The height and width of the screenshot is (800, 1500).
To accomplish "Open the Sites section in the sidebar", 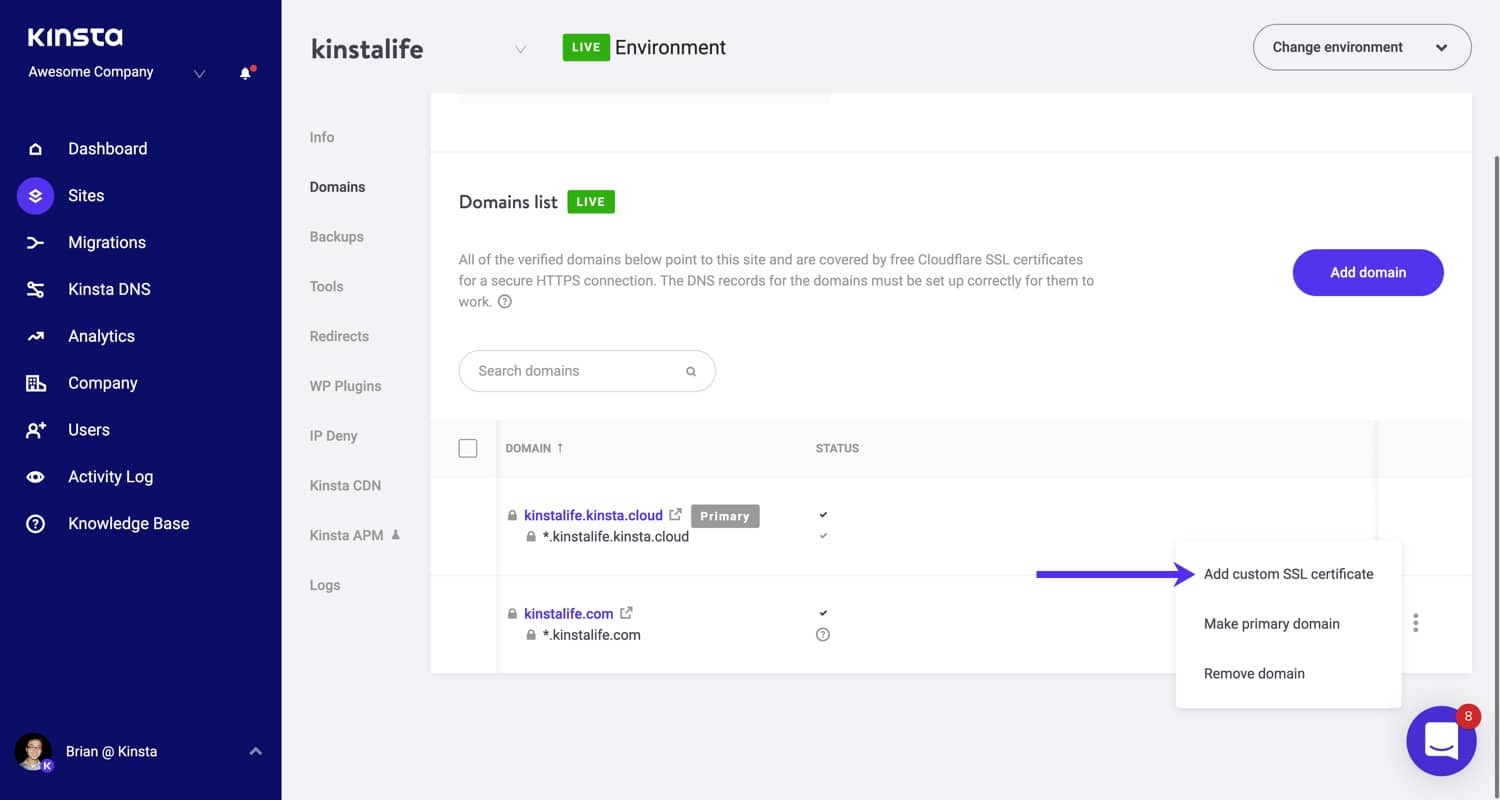I will [85, 195].
